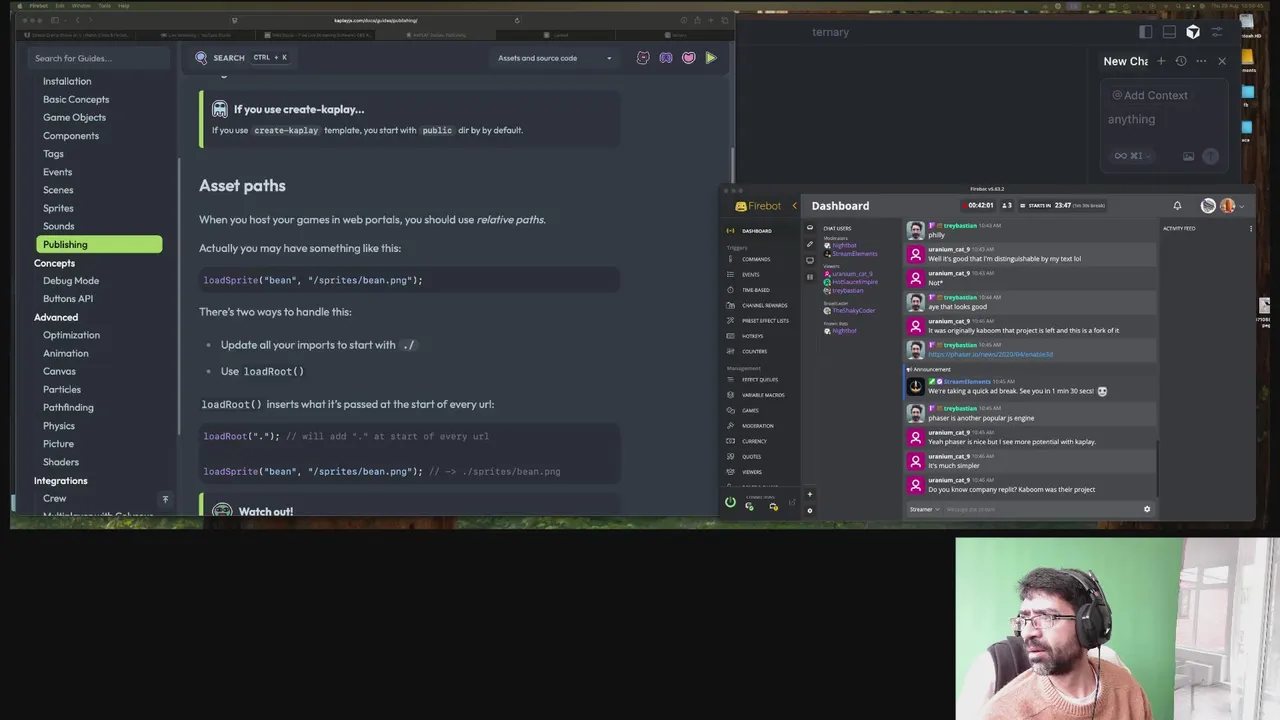Open Channel Rewards in Firebot sidebar
This screenshot has width=1280, height=720.
(764, 305)
